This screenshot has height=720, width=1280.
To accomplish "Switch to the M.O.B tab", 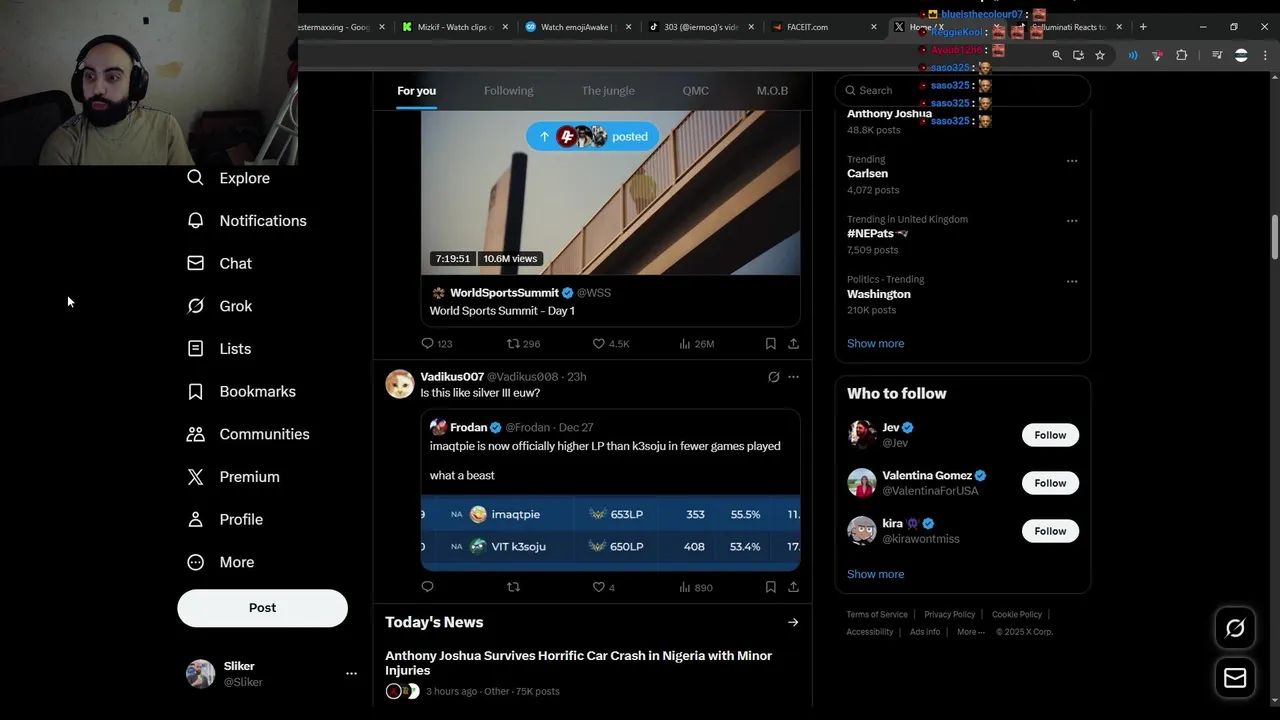I will pos(772,91).
